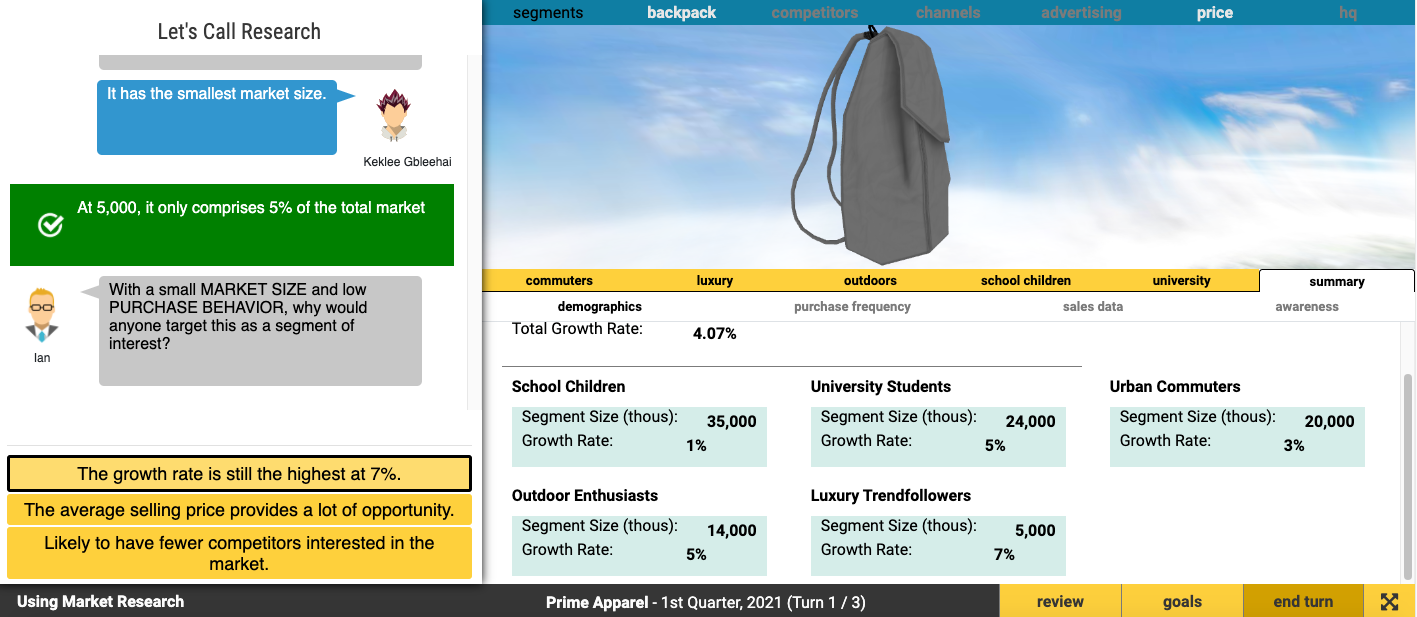Viewport: 1417px width, 617px height.
Task: Click the Urban Commuters heading
Action: (x=1175, y=387)
